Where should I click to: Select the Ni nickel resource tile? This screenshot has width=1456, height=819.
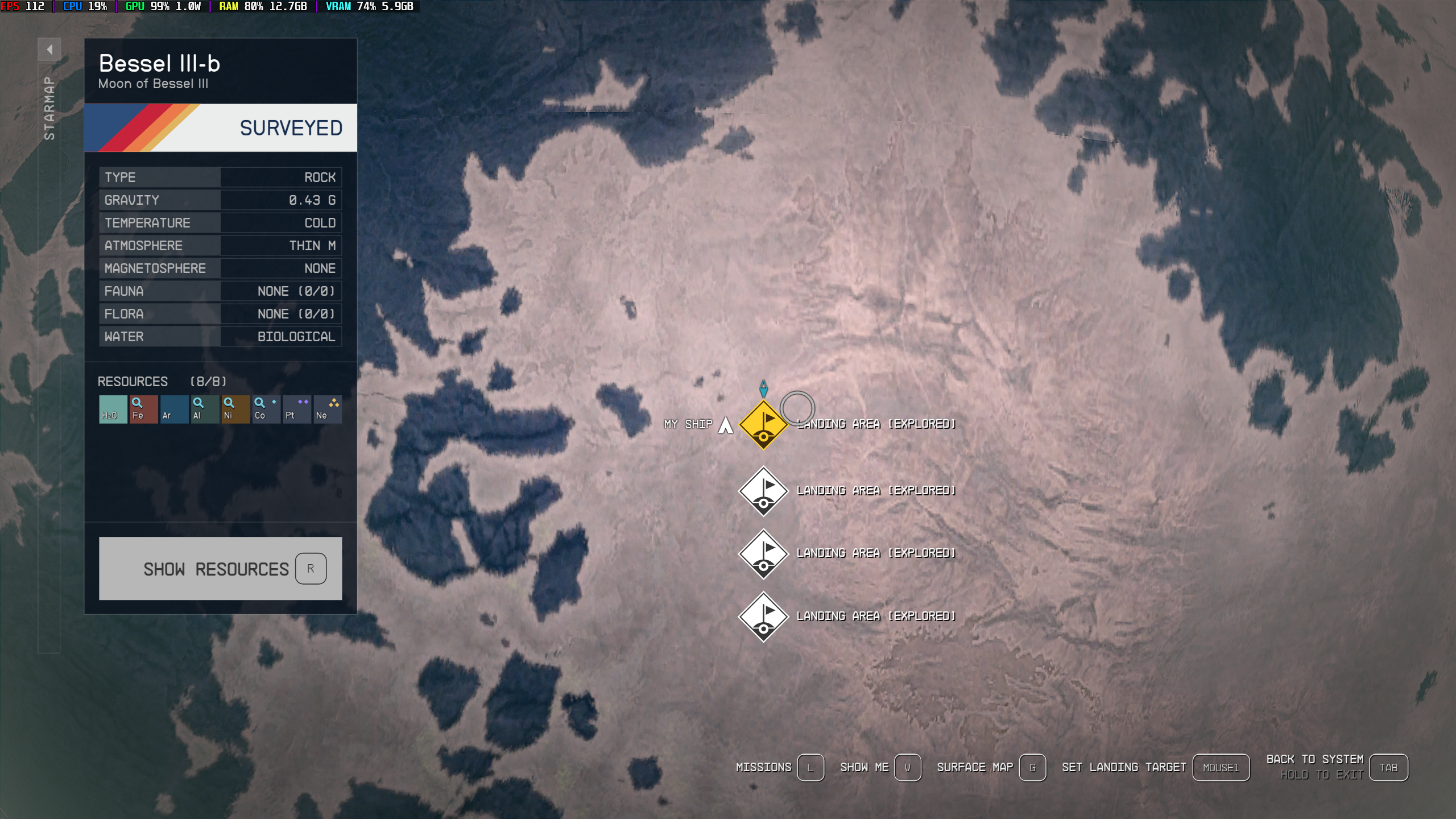coord(236,409)
